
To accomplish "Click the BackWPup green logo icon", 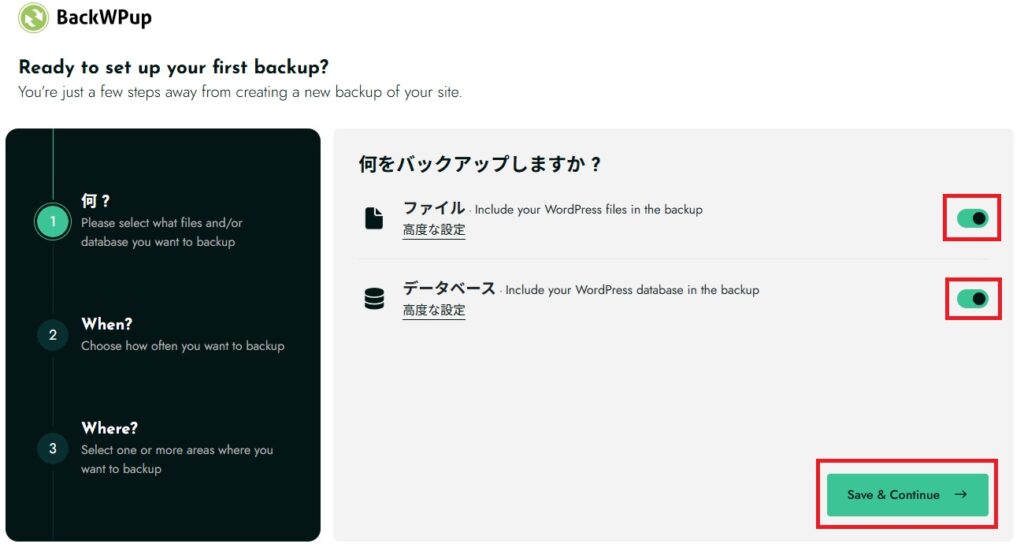I will point(34,18).
